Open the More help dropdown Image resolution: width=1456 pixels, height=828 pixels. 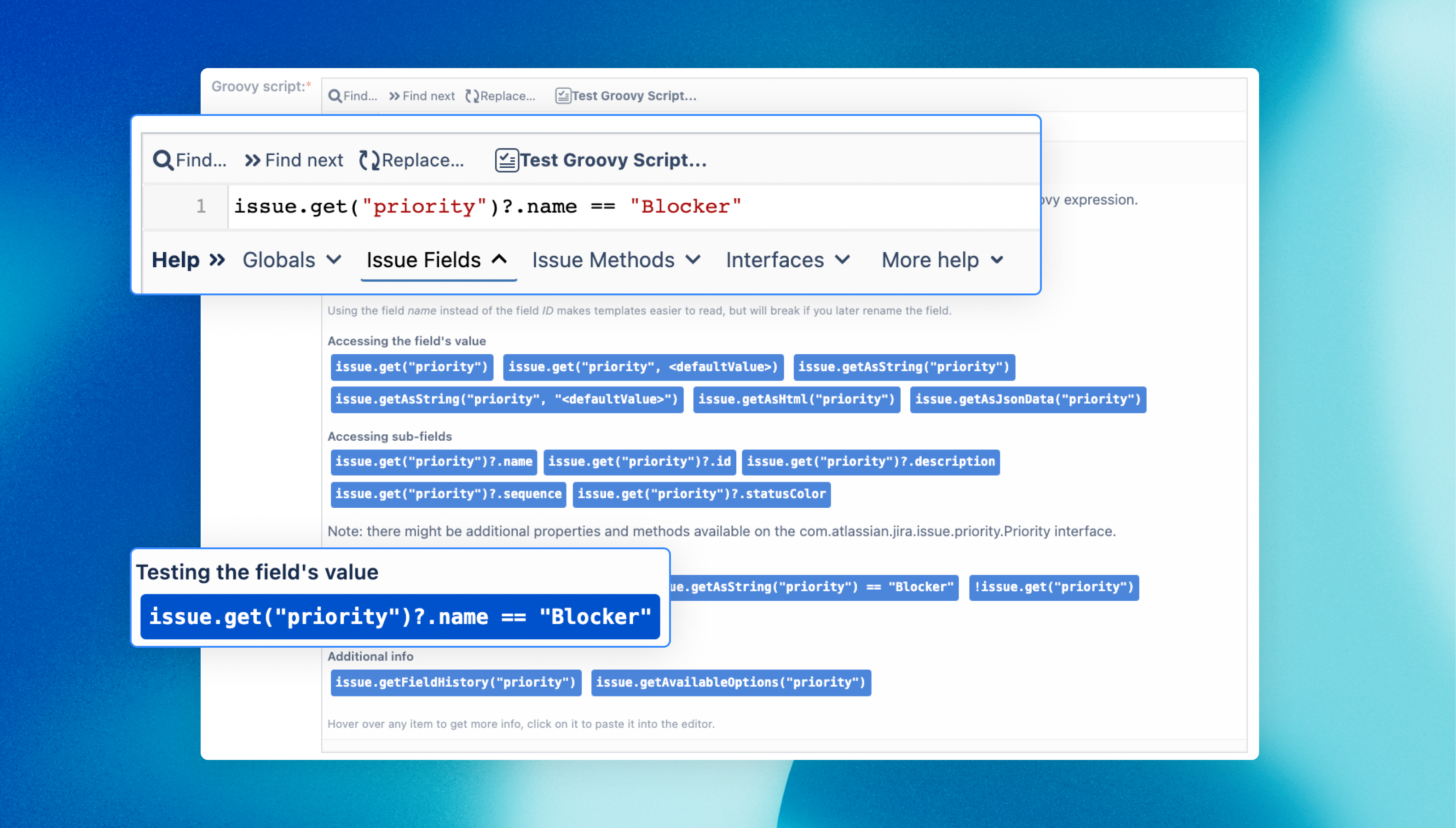click(942, 260)
